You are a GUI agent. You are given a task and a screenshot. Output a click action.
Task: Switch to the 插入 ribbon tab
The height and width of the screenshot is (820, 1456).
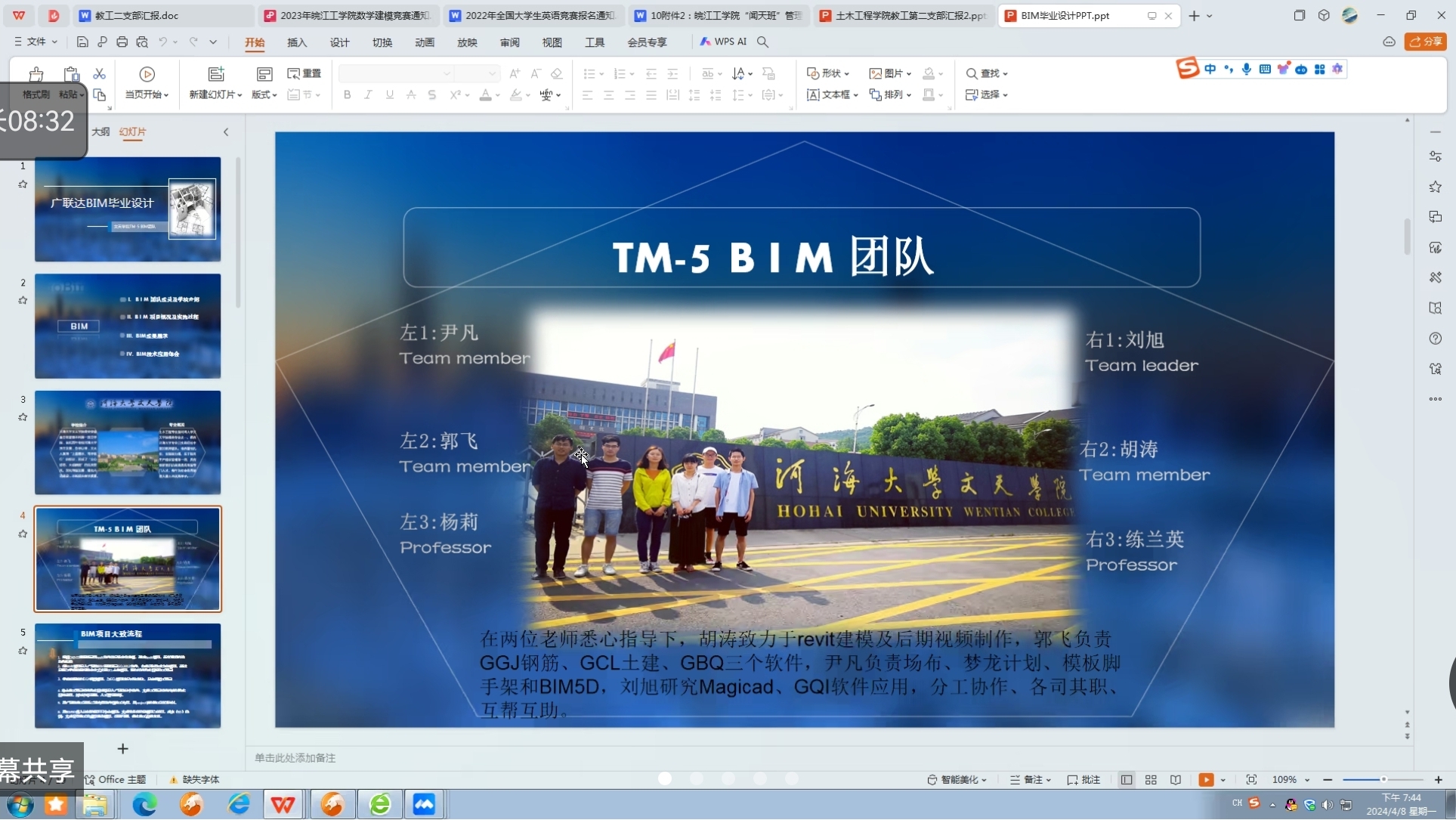[296, 42]
